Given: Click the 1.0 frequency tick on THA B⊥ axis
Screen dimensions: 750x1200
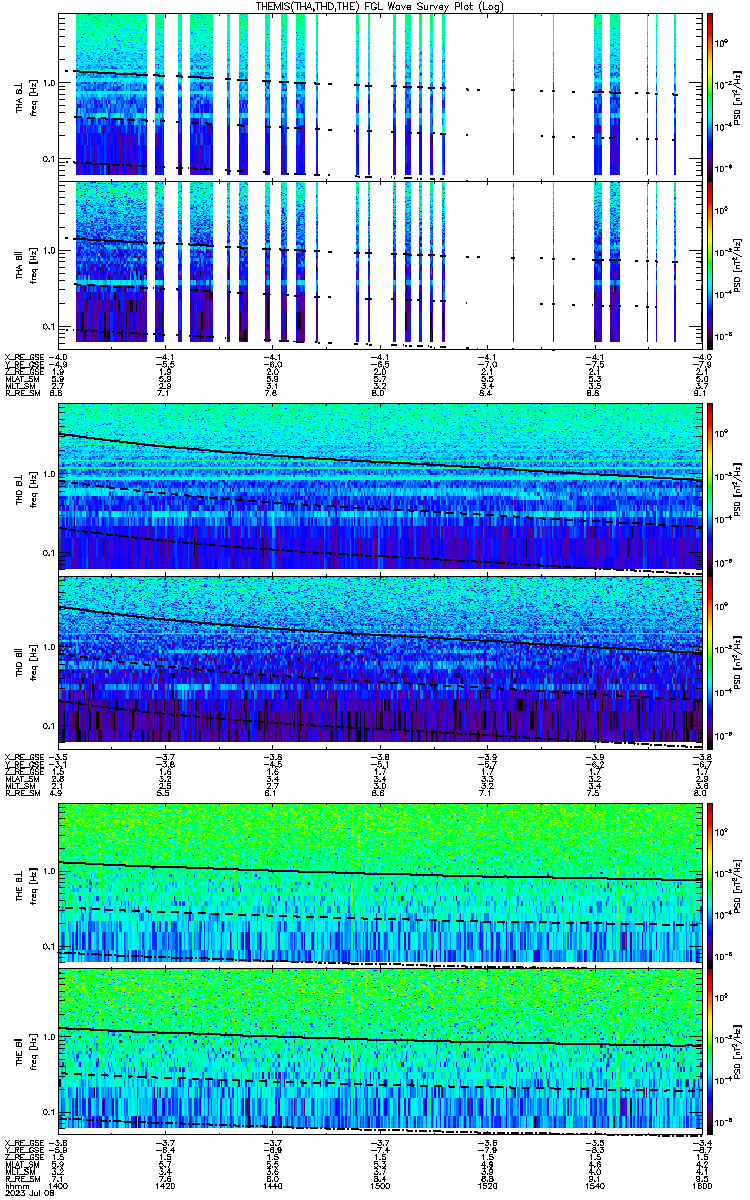Looking at the screenshot, I should pyautogui.click(x=50, y=84).
